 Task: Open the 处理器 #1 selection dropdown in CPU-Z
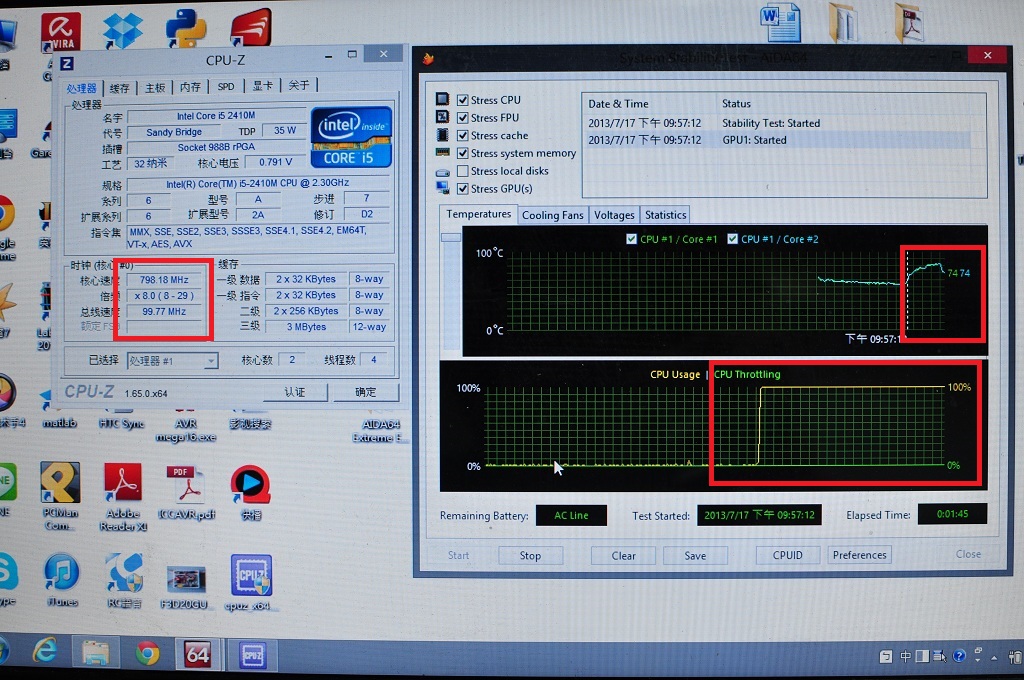tap(172, 361)
